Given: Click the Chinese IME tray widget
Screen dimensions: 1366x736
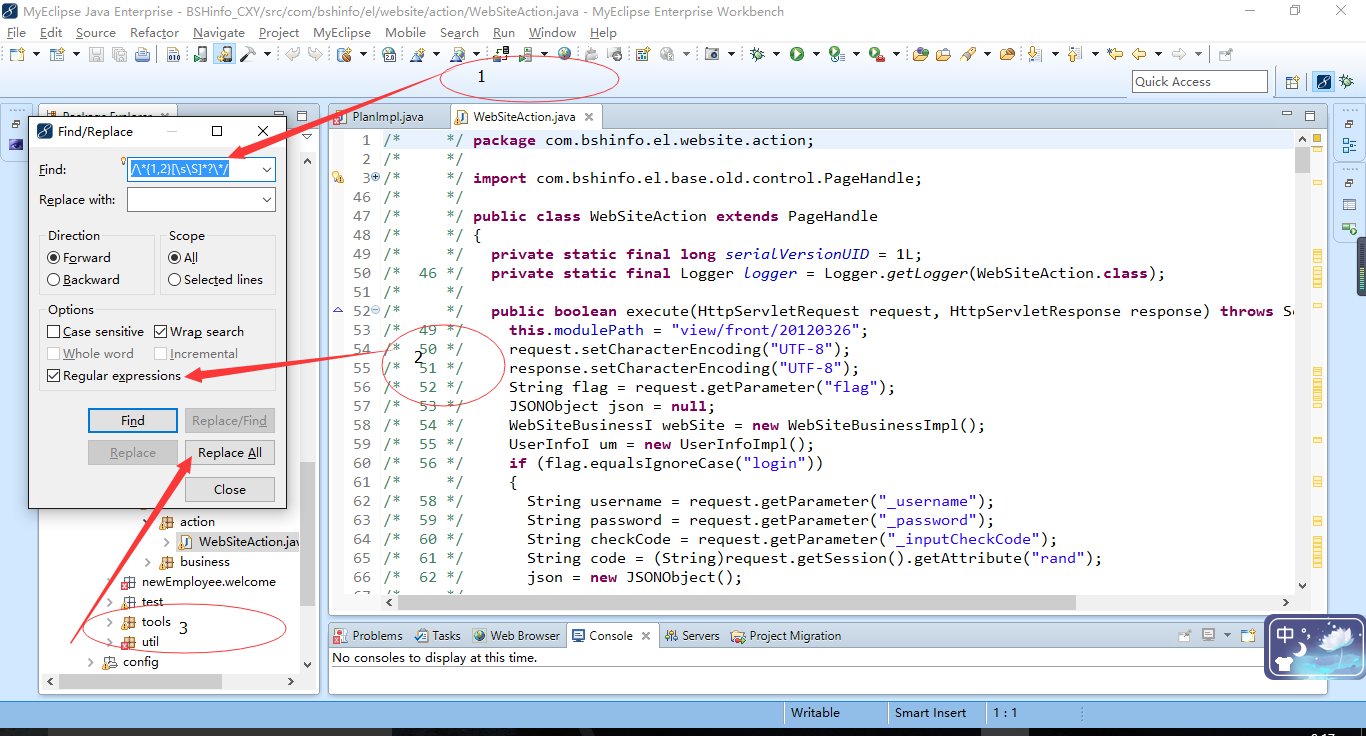Looking at the screenshot, I should click(1313, 647).
